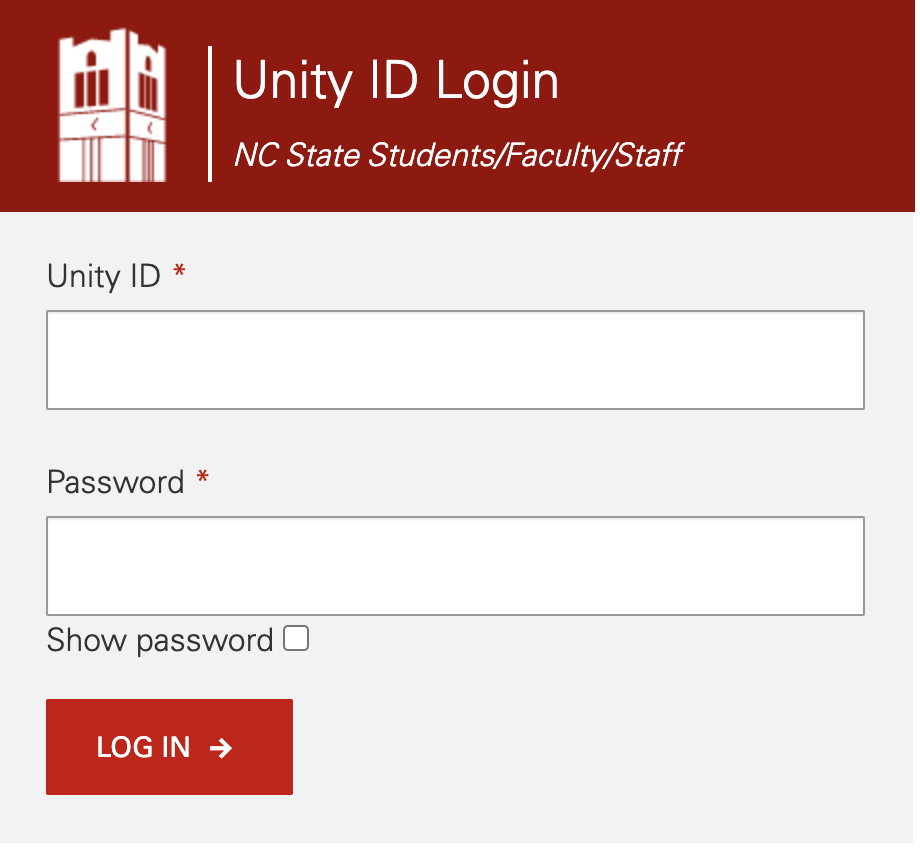The width and height of the screenshot is (920, 854).
Task: Check the box next to Show password
Action: 295,638
